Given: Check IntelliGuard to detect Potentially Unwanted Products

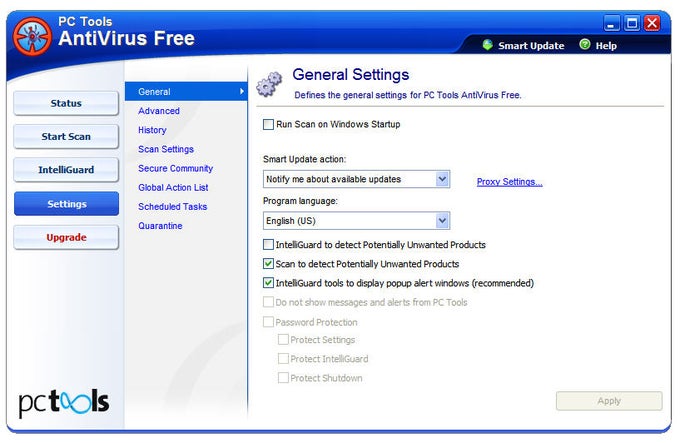Looking at the screenshot, I should click(x=268, y=244).
